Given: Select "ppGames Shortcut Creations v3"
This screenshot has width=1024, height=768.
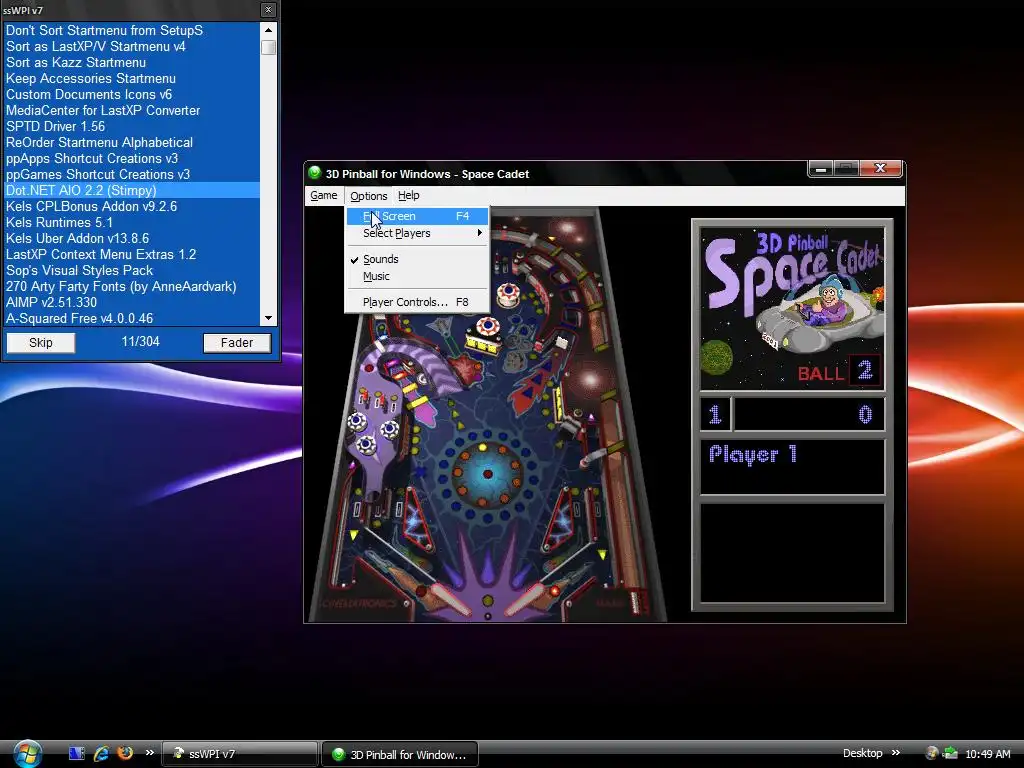Looking at the screenshot, I should pos(132,174).
